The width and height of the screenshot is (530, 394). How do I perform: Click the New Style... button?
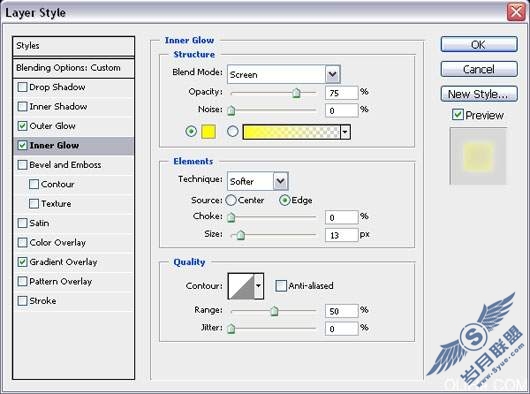pyautogui.click(x=479, y=94)
